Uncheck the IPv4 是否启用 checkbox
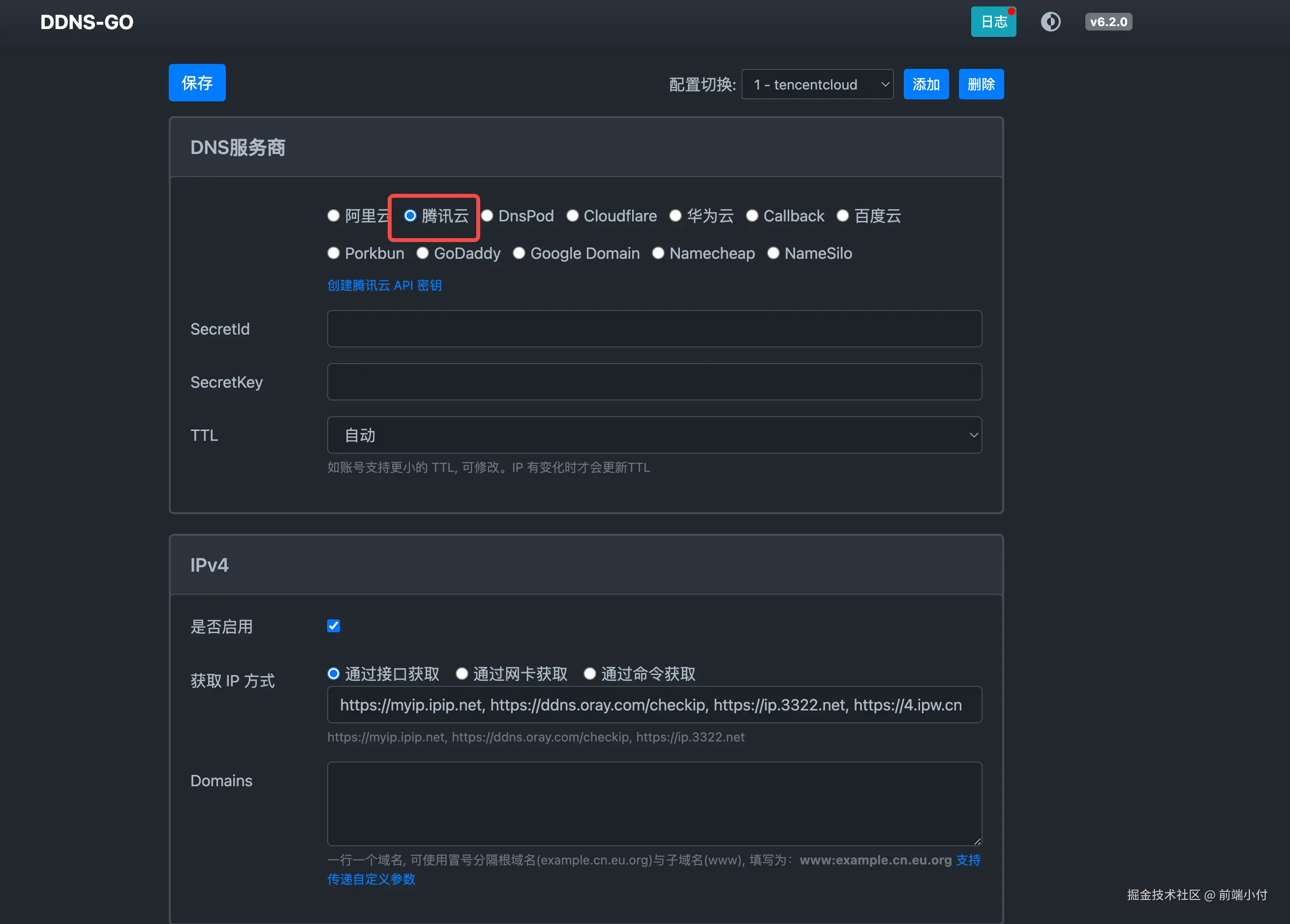The image size is (1290, 924). pos(334,626)
